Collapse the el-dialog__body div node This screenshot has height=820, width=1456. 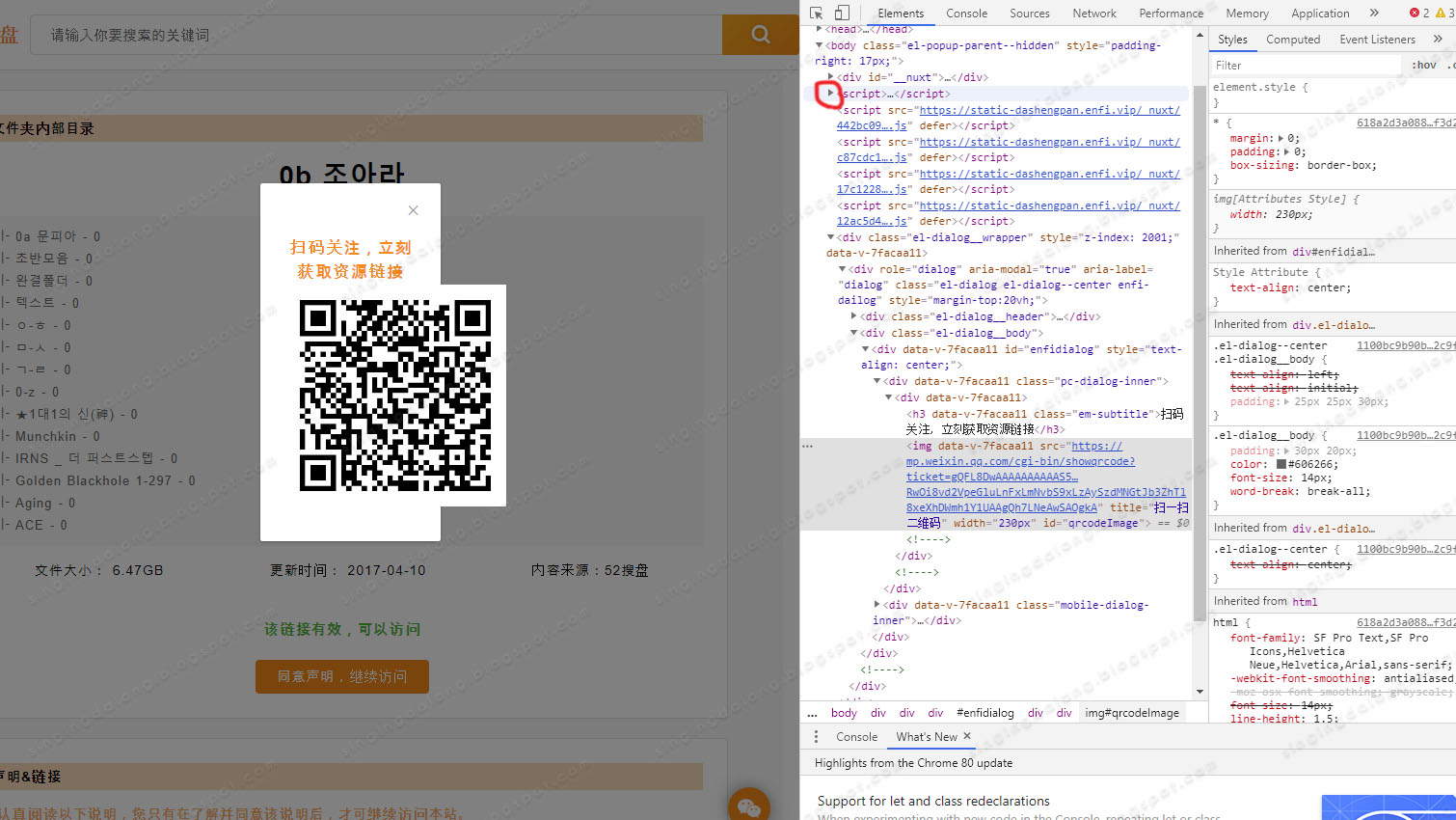pos(854,333)
